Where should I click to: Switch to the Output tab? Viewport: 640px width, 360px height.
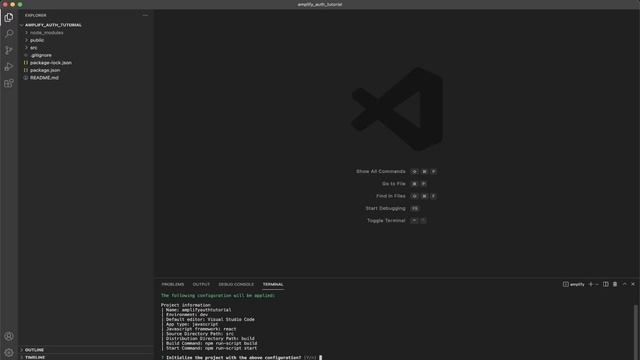(x=201, y=284)
